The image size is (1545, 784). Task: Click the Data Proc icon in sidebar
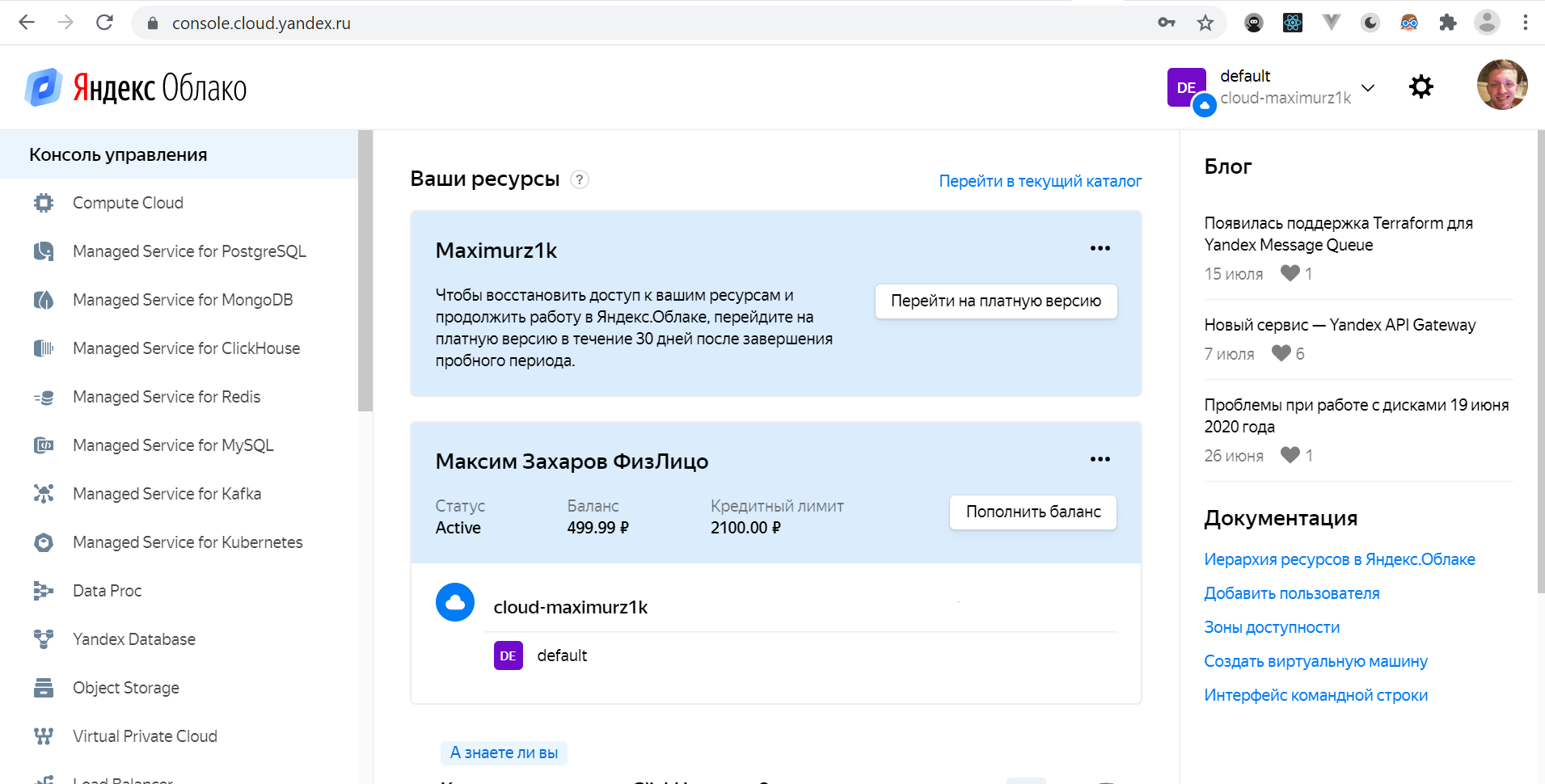click(44, 591)
